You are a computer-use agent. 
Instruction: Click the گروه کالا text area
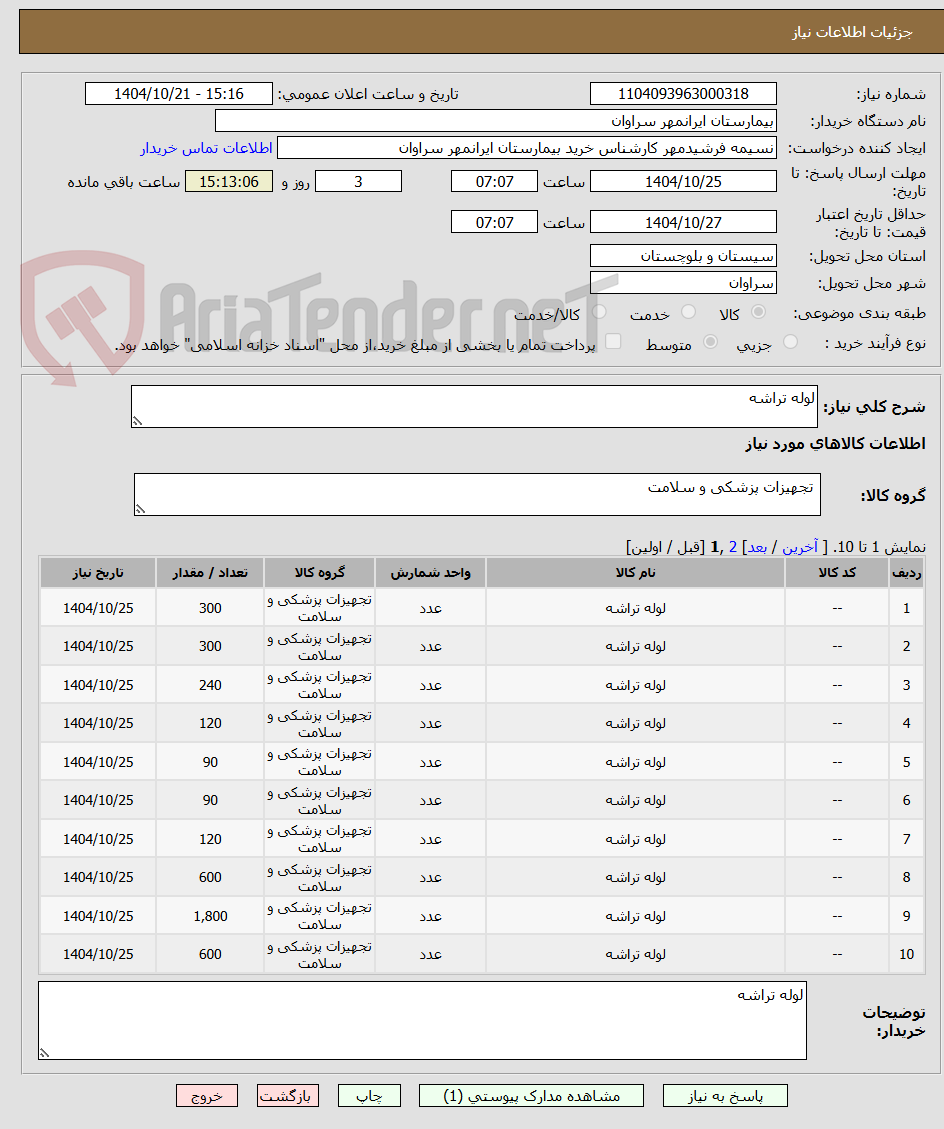[477, 495]
